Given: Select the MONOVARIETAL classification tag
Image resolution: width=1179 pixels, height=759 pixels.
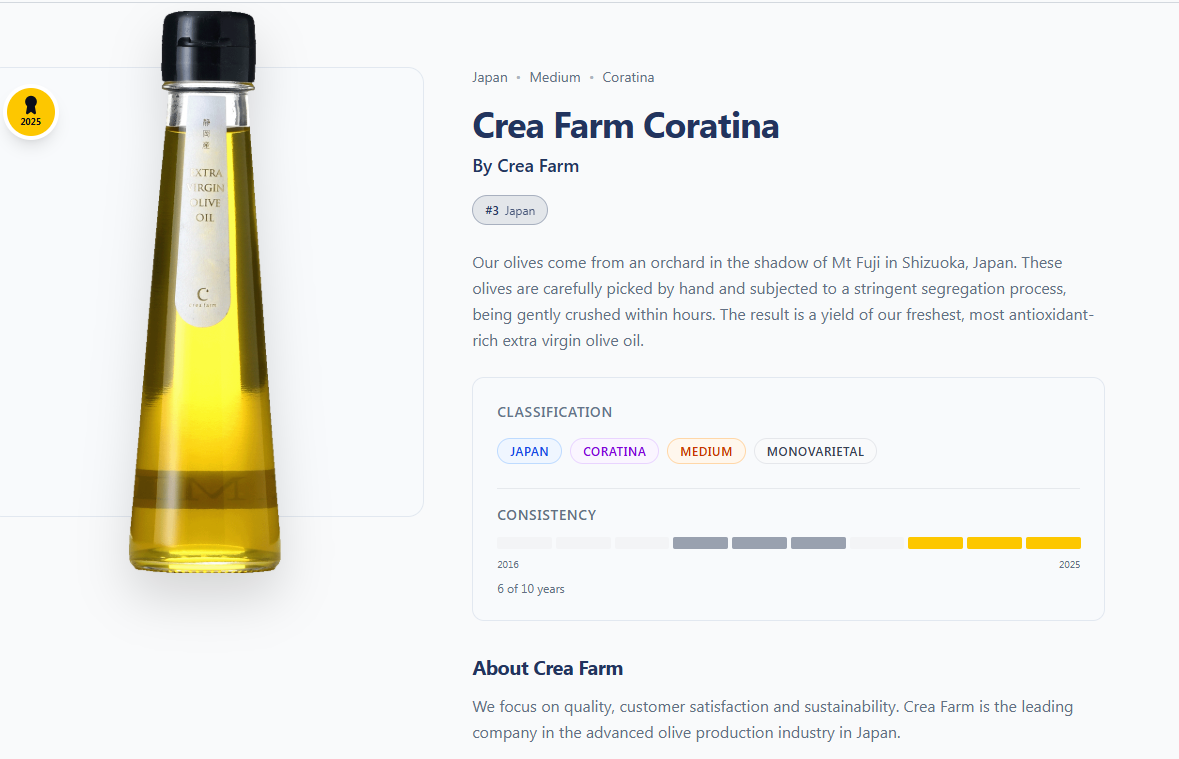Looking at the screenshot, I should (x=815, y=452).
